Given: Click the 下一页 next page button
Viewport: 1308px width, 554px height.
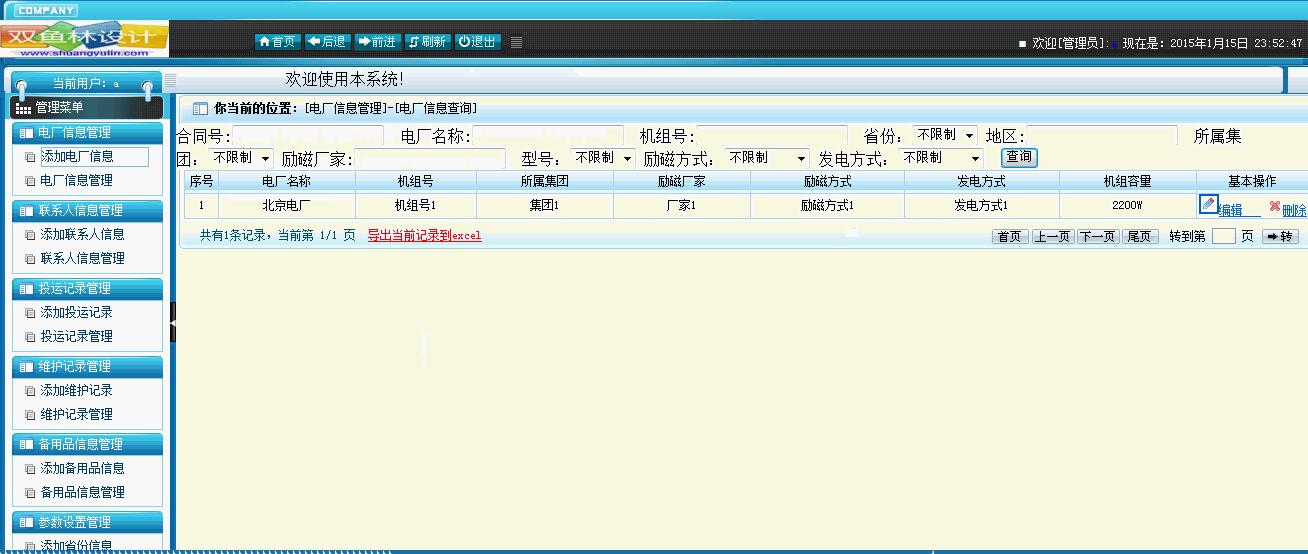Looking at the screenshot, I should [x=1097, y=237].
